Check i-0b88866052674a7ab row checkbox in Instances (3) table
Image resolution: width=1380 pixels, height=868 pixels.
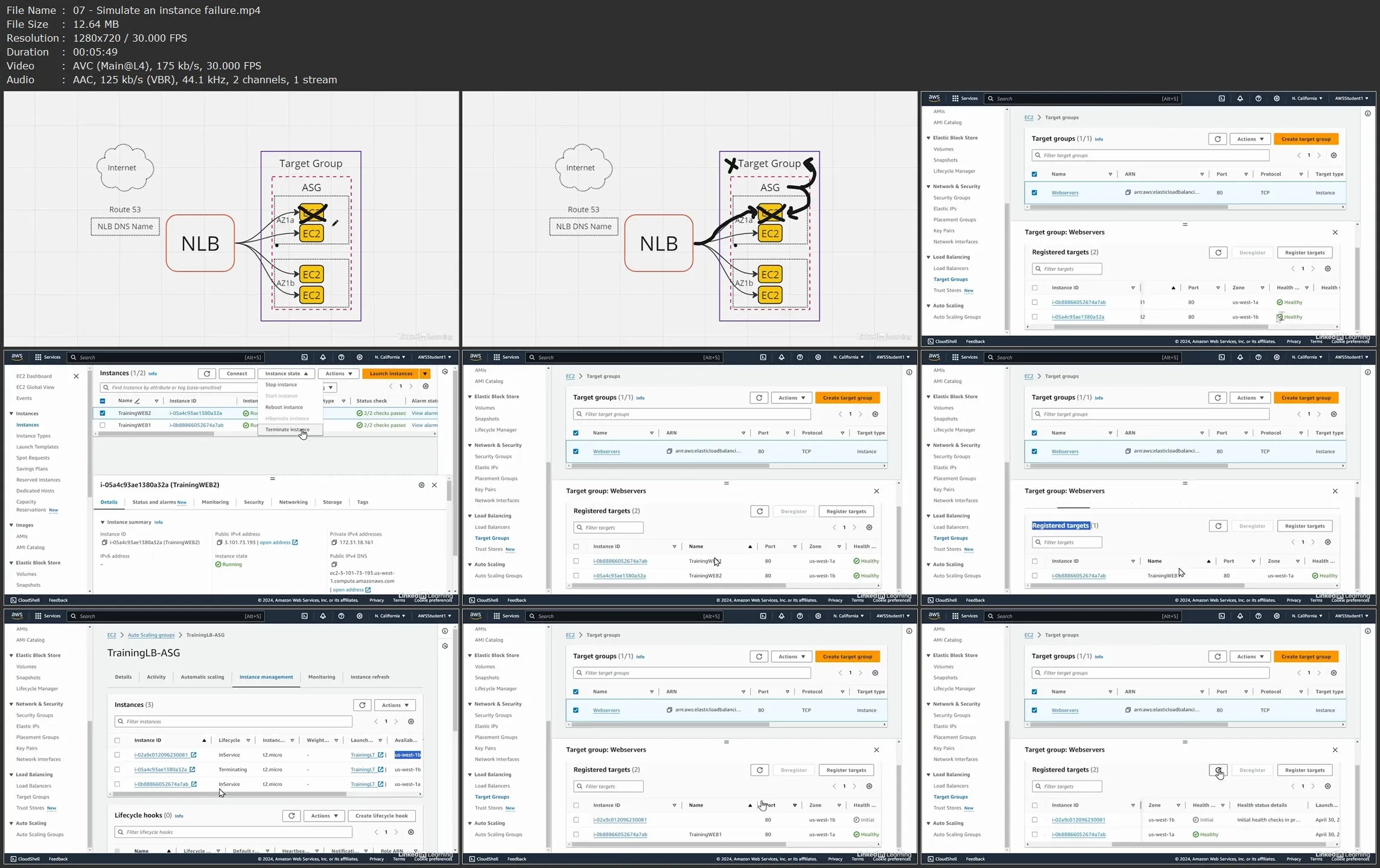pos(117,784)
